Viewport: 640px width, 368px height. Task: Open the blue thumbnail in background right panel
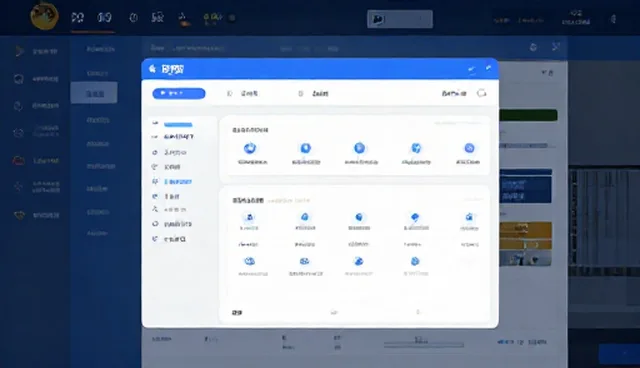click(526, 186)
